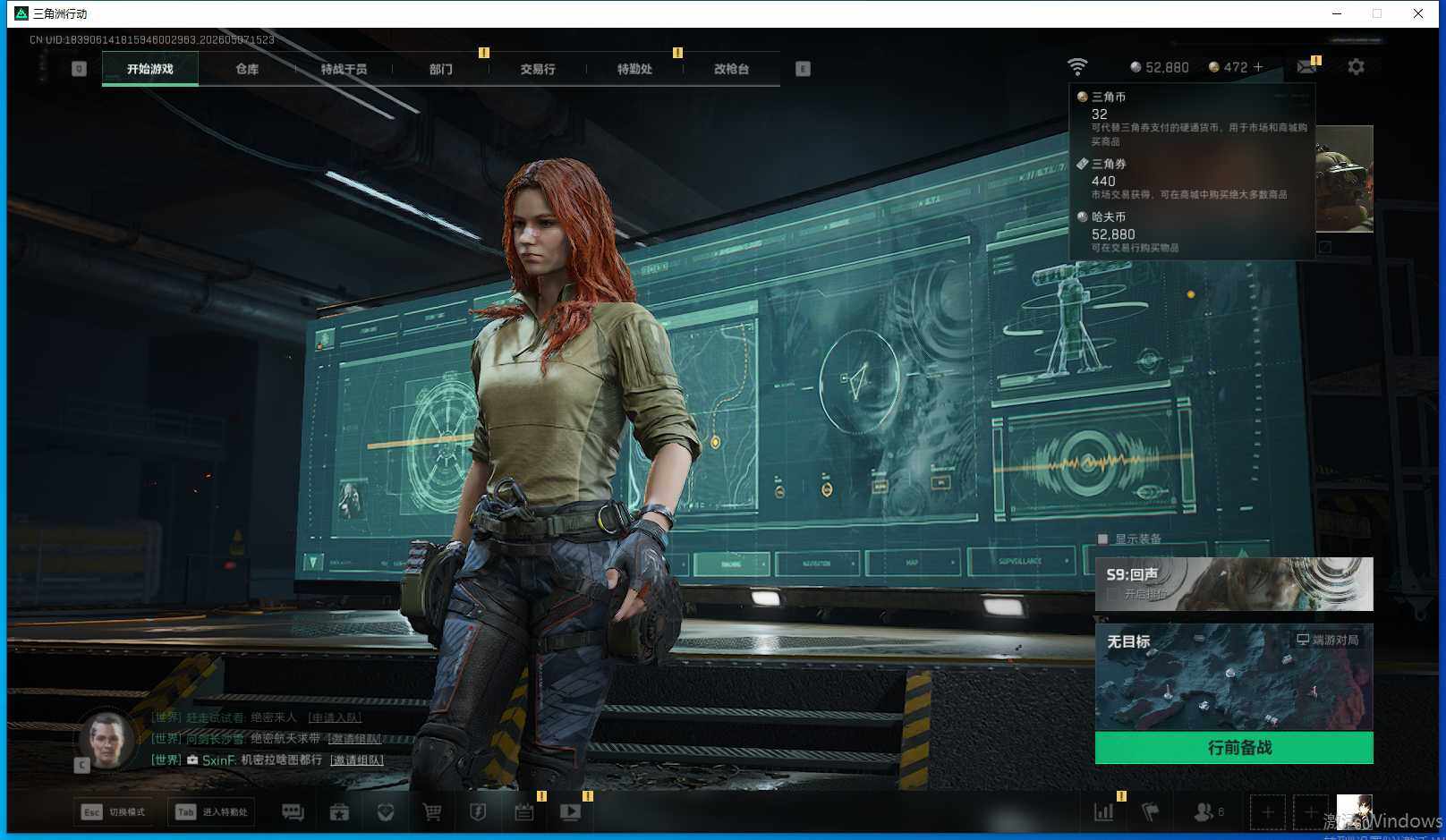Switch to the 特勤处 tab
Image resolution: width=1446 pixels, height=840 pixels.
coord(634,69)
